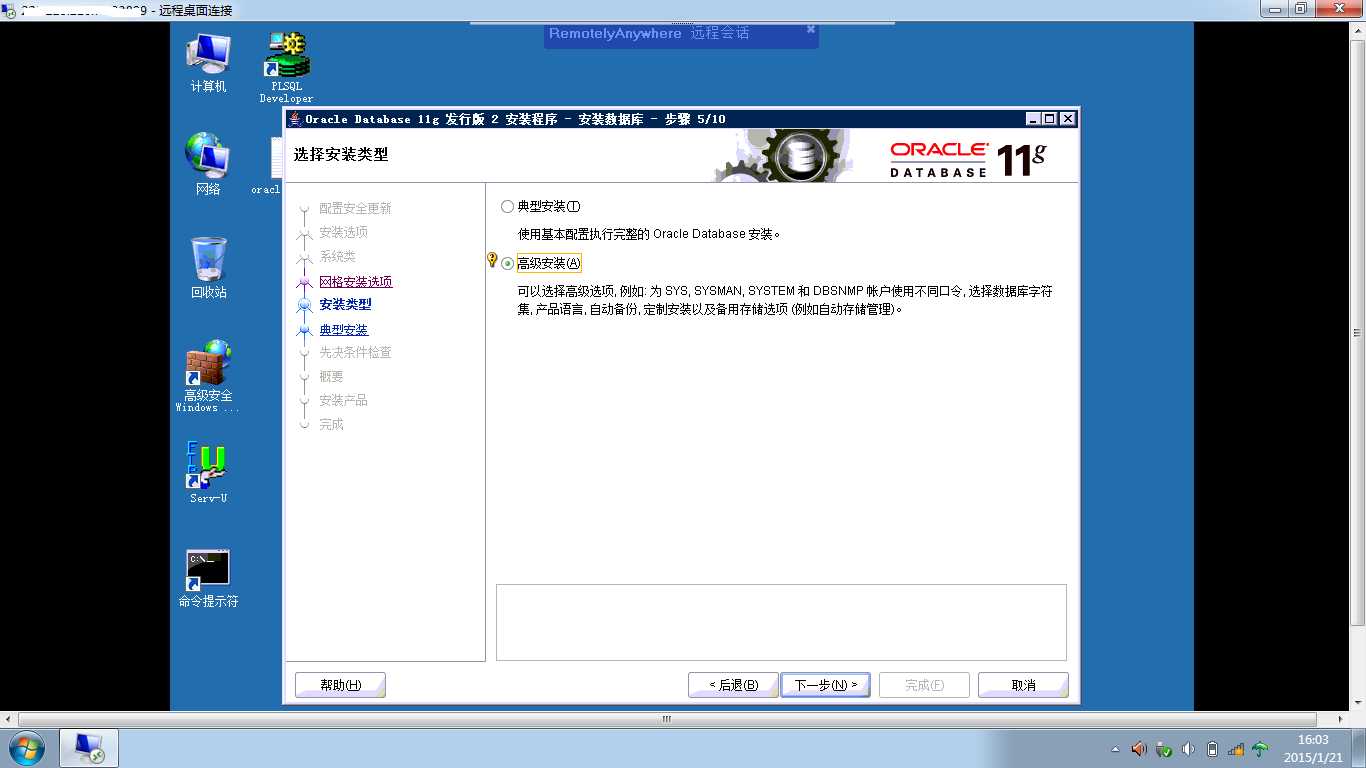The image size is (1366, 768).
Task: Click the 后退(B) back button
Action: (x=733, y=685)
